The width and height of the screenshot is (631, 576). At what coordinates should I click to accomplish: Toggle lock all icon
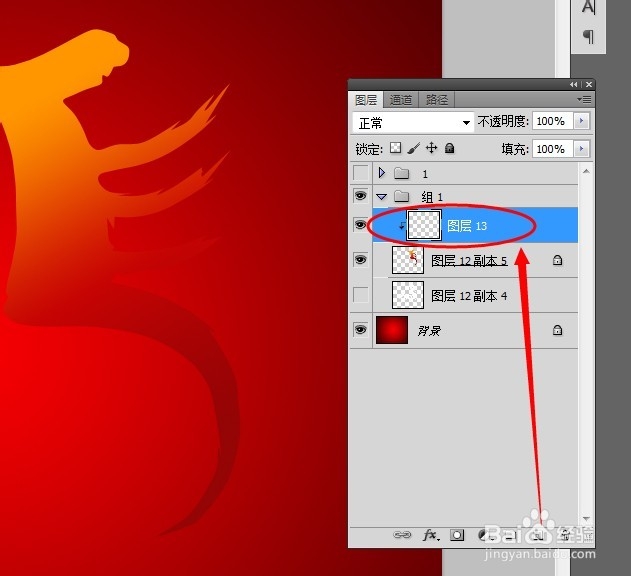click(450, 149)
